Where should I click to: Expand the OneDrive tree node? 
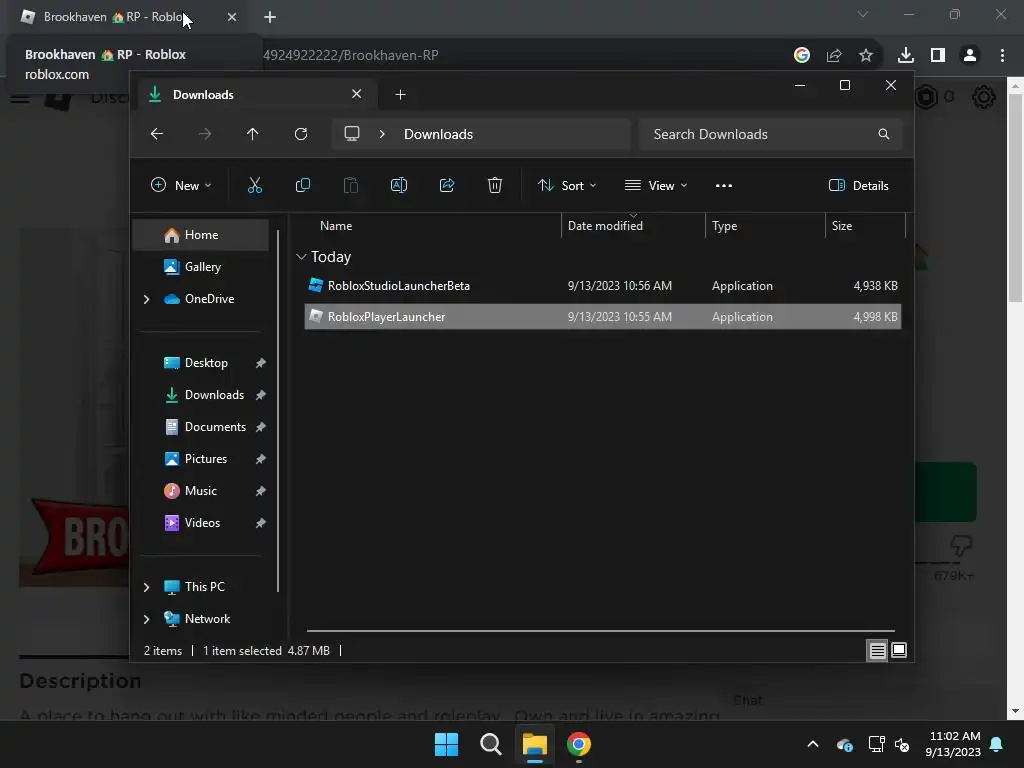(146, 299)
